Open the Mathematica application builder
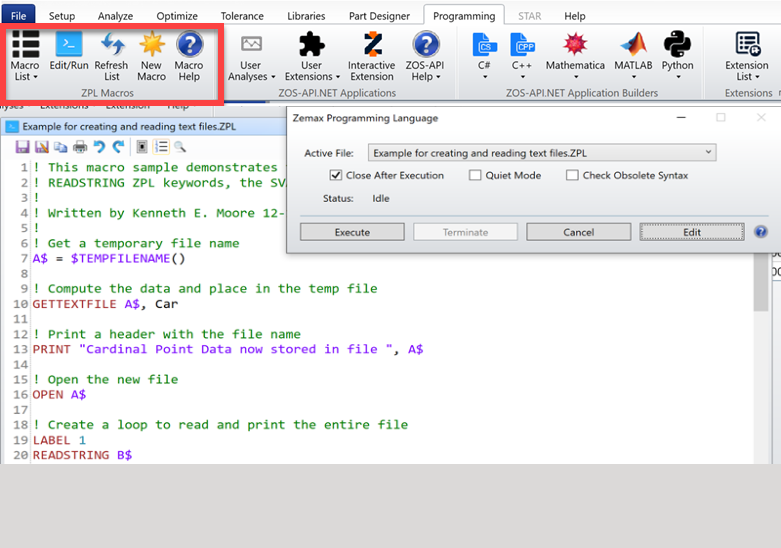 575,55
